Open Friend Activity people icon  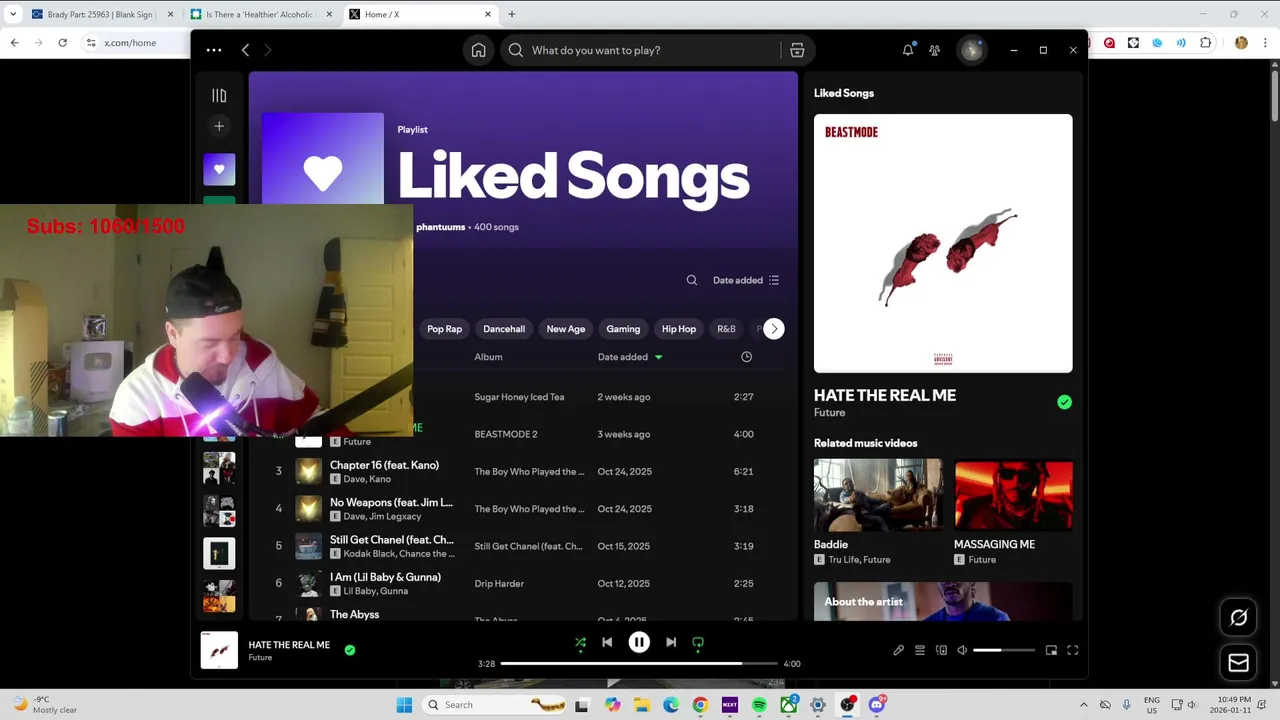point(934,50)
